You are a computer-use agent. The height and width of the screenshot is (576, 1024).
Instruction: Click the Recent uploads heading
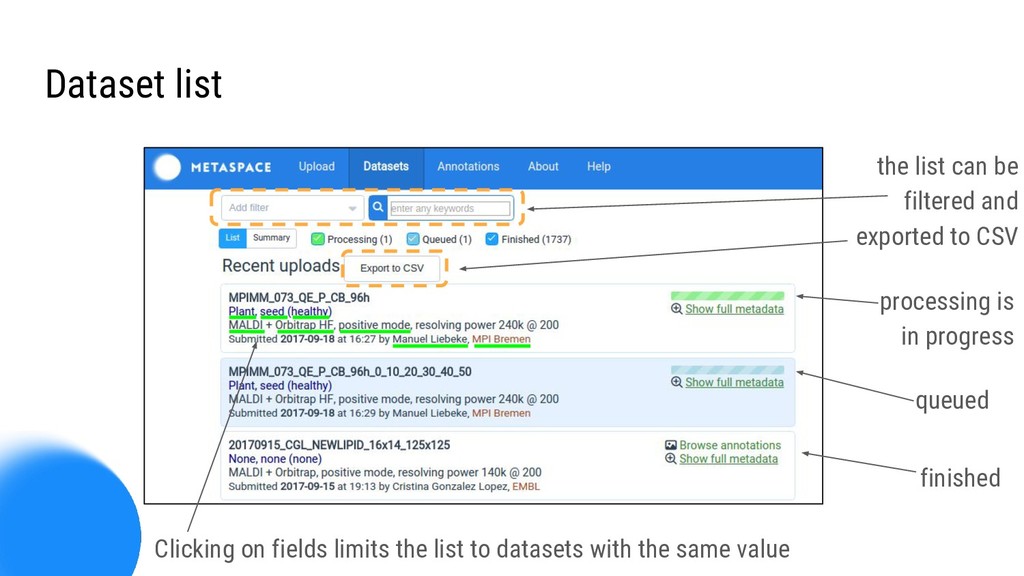tap(281, 266)
